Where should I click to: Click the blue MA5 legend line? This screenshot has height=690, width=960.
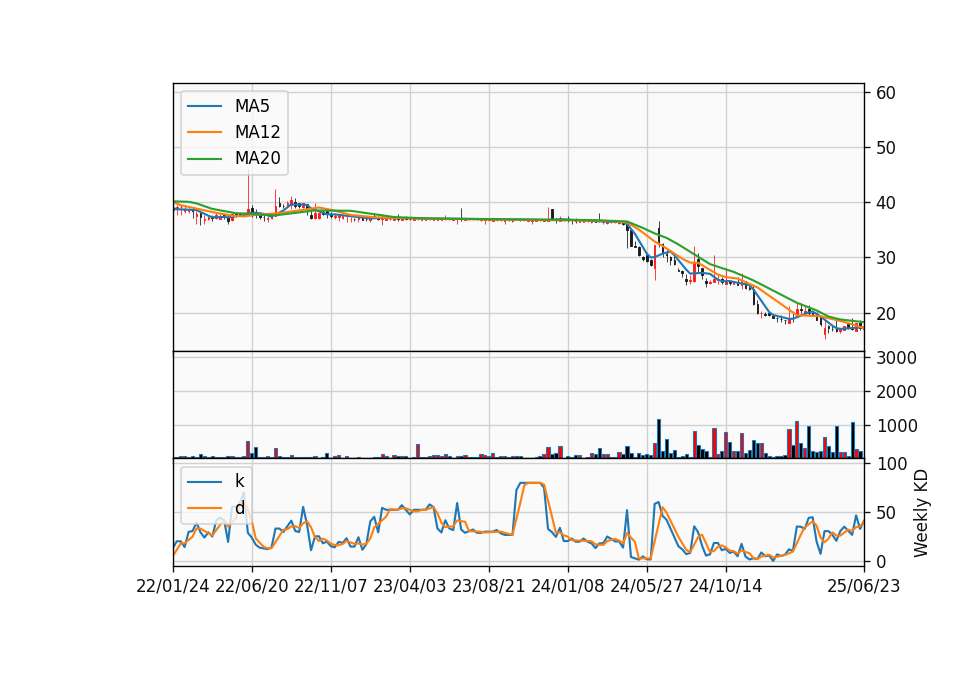pyautogui.click(x=204, y=107)
